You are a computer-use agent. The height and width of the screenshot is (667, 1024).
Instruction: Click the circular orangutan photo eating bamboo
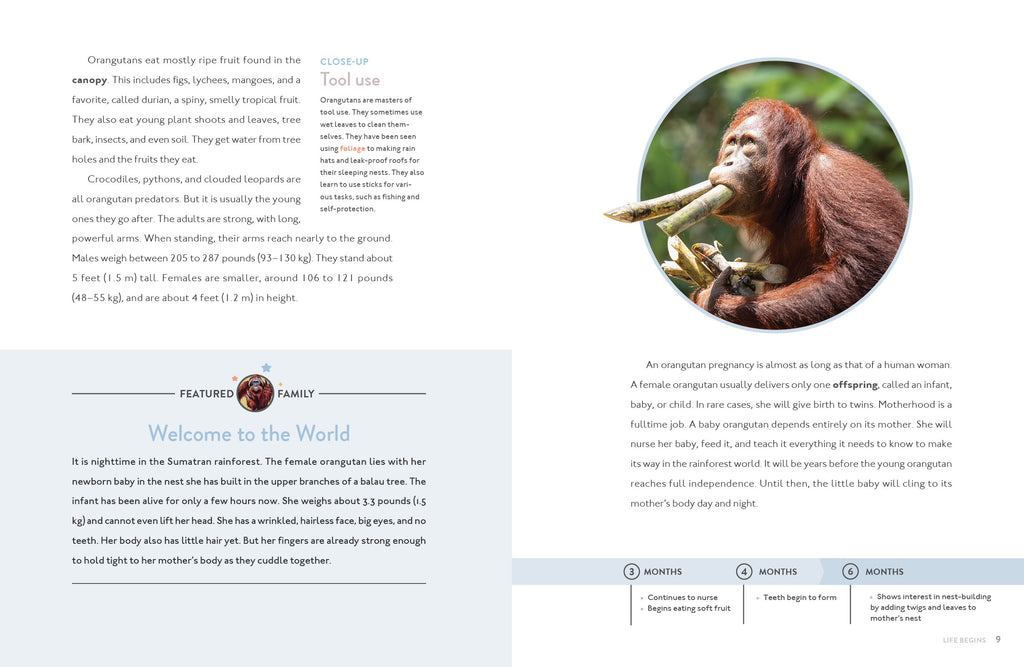click(x=775, y=195)
